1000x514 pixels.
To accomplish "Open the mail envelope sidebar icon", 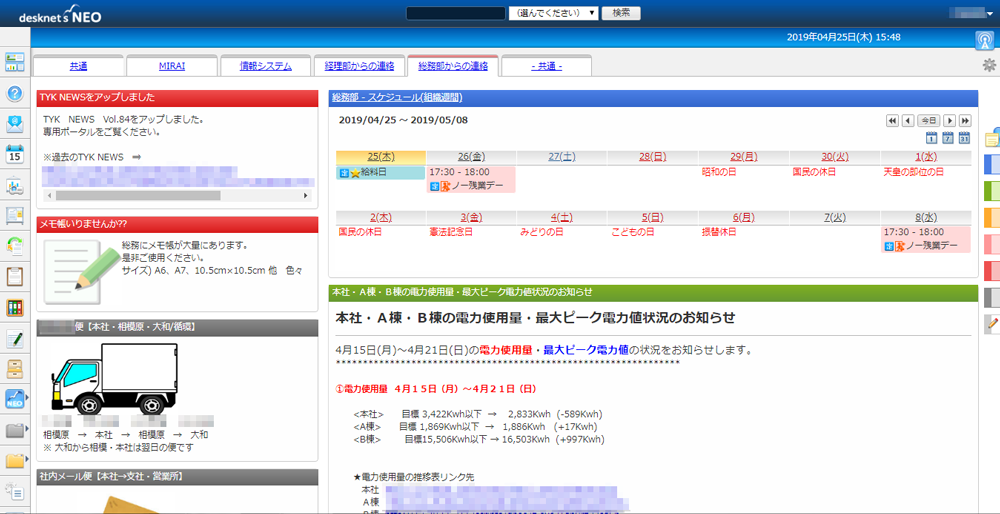I will click(x=15, y=124).
